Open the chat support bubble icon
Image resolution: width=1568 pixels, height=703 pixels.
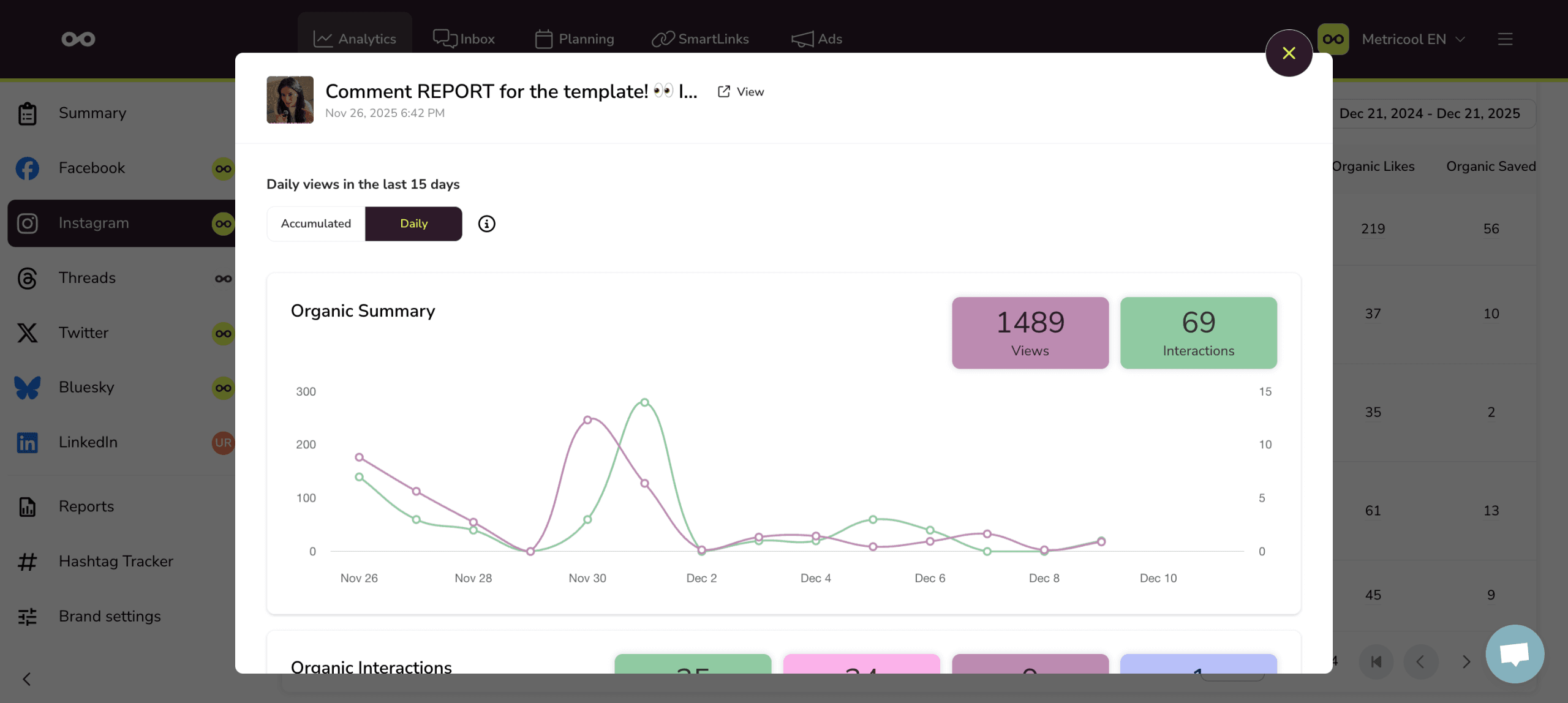[x=1514, y=653]
